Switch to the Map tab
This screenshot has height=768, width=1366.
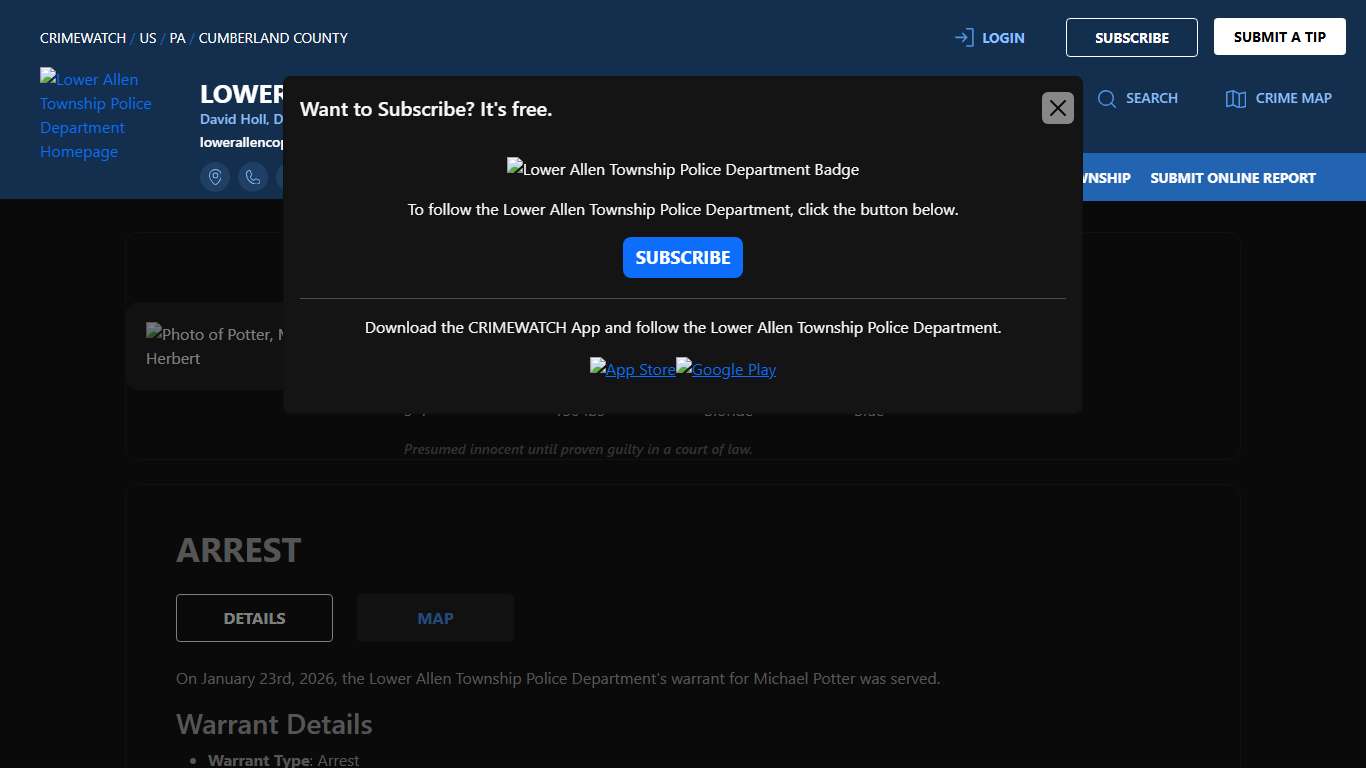(x=435, y=618)
